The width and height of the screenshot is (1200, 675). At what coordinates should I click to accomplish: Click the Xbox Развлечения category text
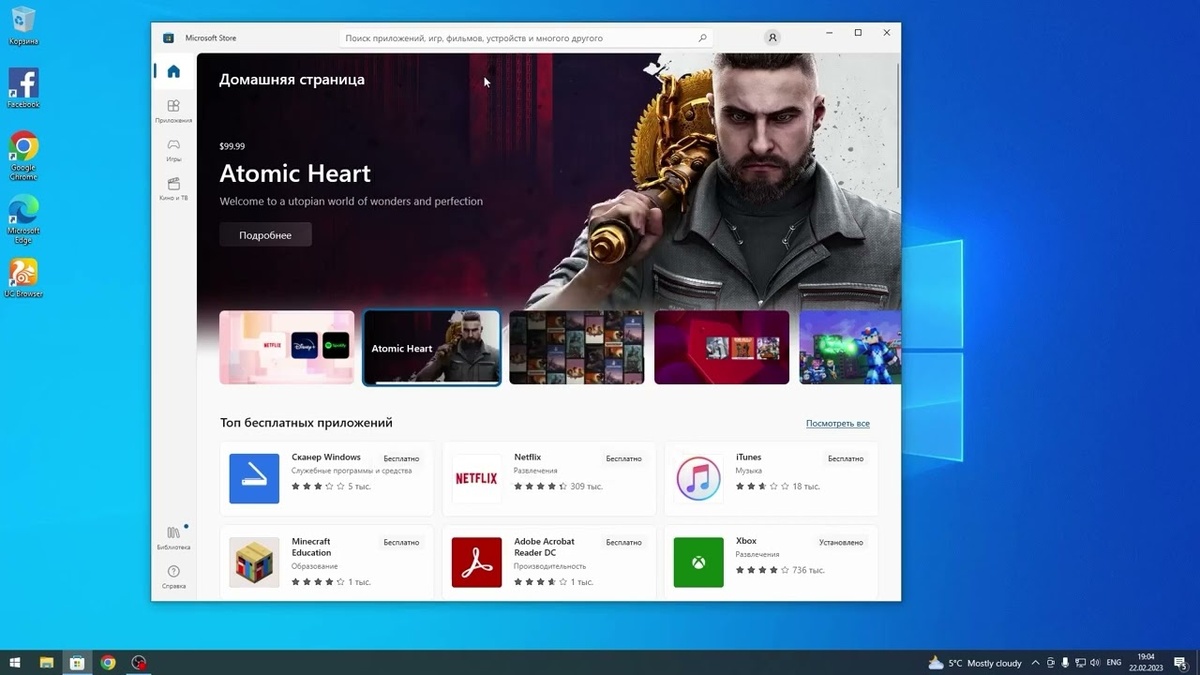click(757, 554)
